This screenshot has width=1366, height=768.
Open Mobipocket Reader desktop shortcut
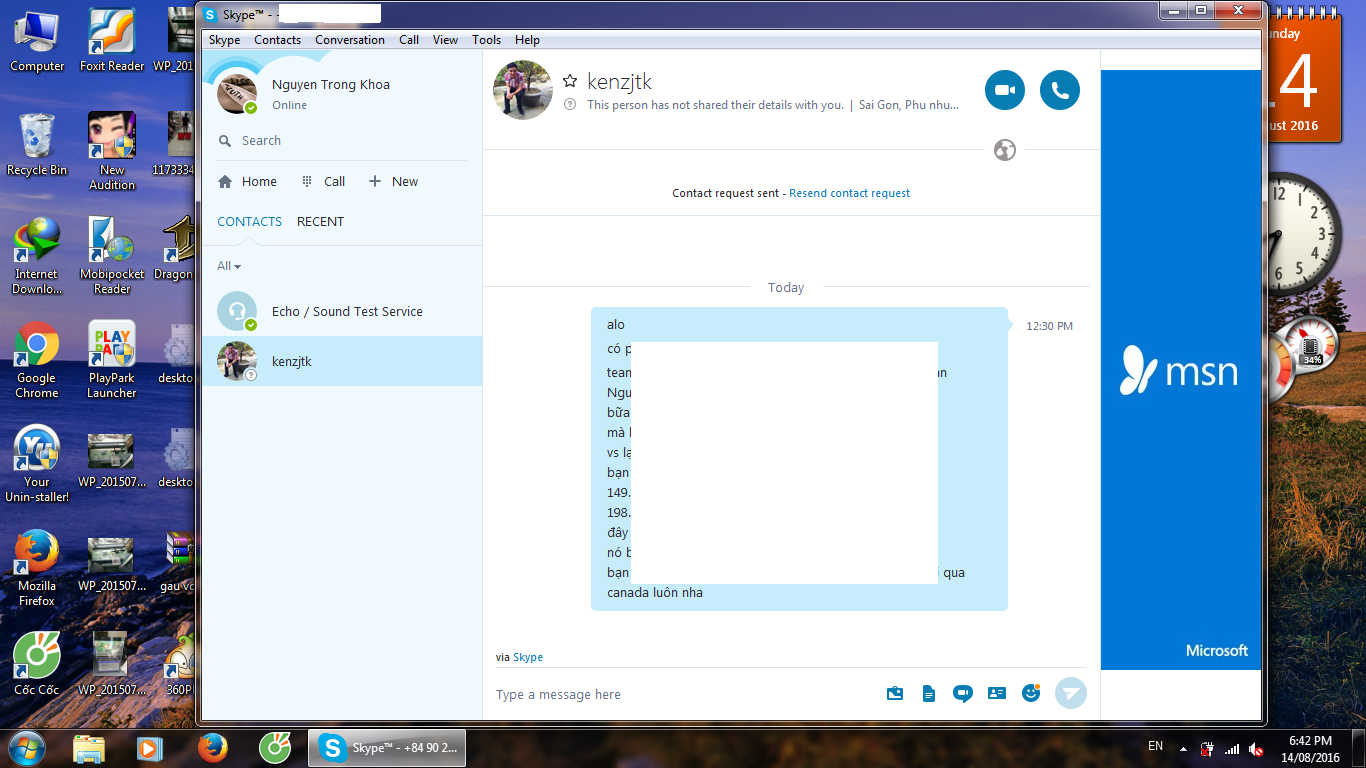[112, 256]
